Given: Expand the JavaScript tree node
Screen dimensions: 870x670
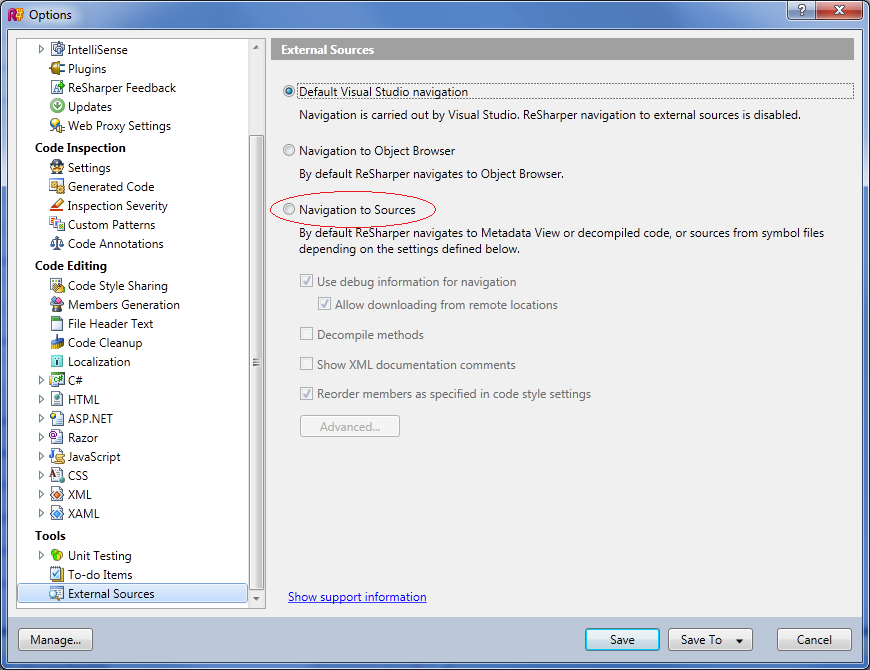Looking at the screenshot, I should 41,456.
